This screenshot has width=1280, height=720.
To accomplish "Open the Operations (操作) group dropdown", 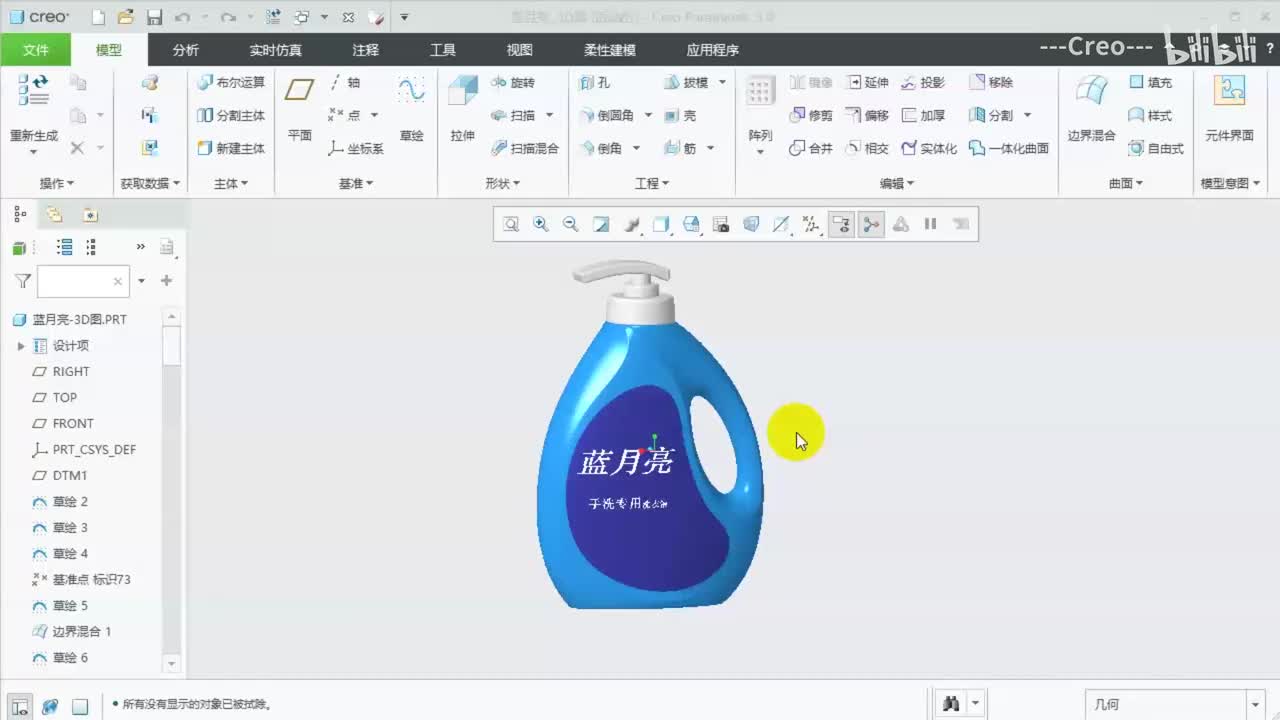I will pos(56,183).
